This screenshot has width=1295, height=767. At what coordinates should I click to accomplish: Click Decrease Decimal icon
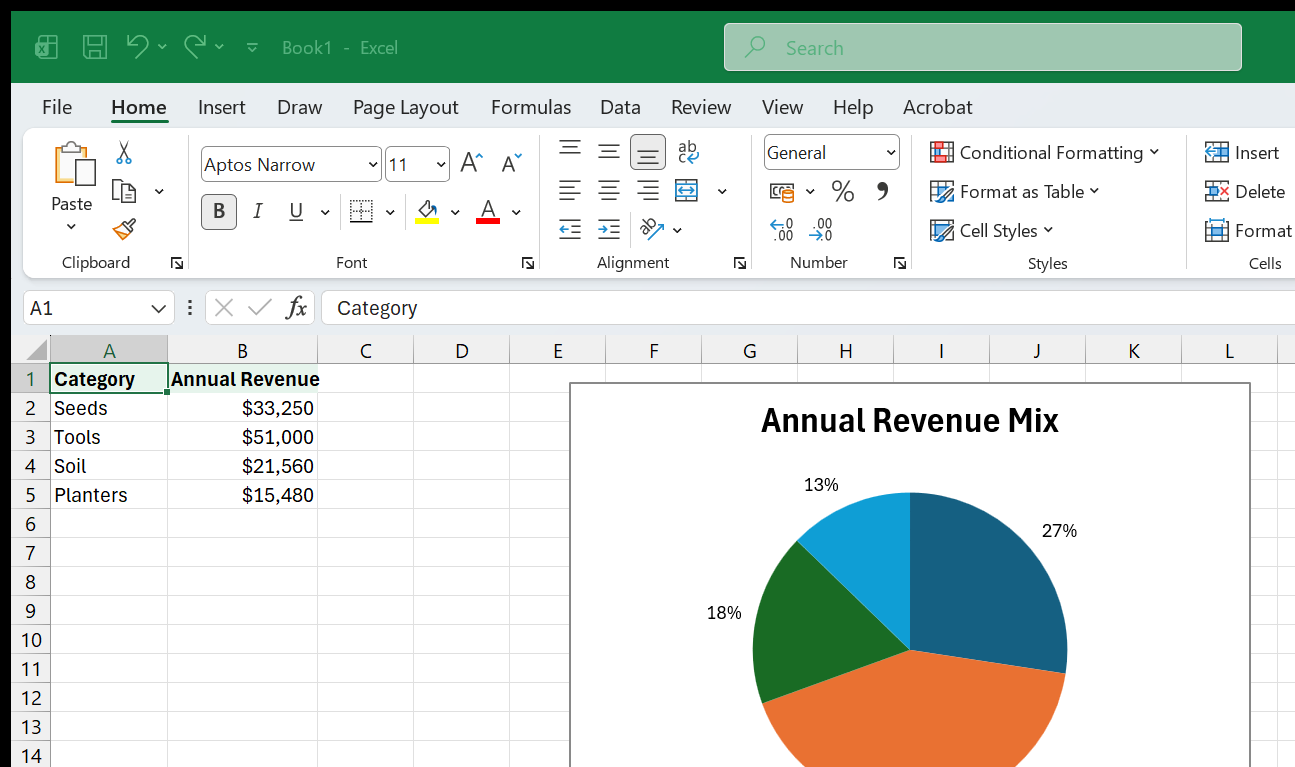point(821,230)
